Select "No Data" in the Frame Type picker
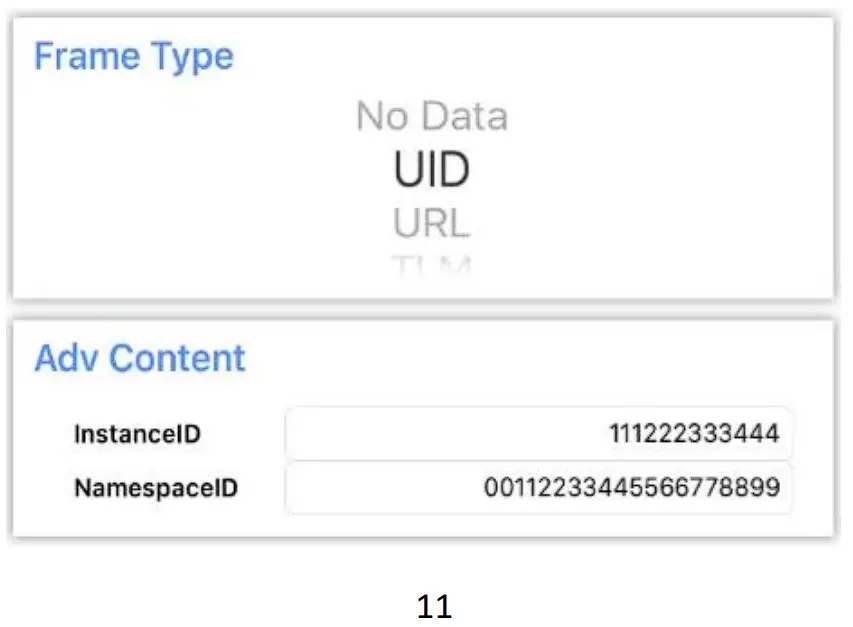 click(431, 117)
